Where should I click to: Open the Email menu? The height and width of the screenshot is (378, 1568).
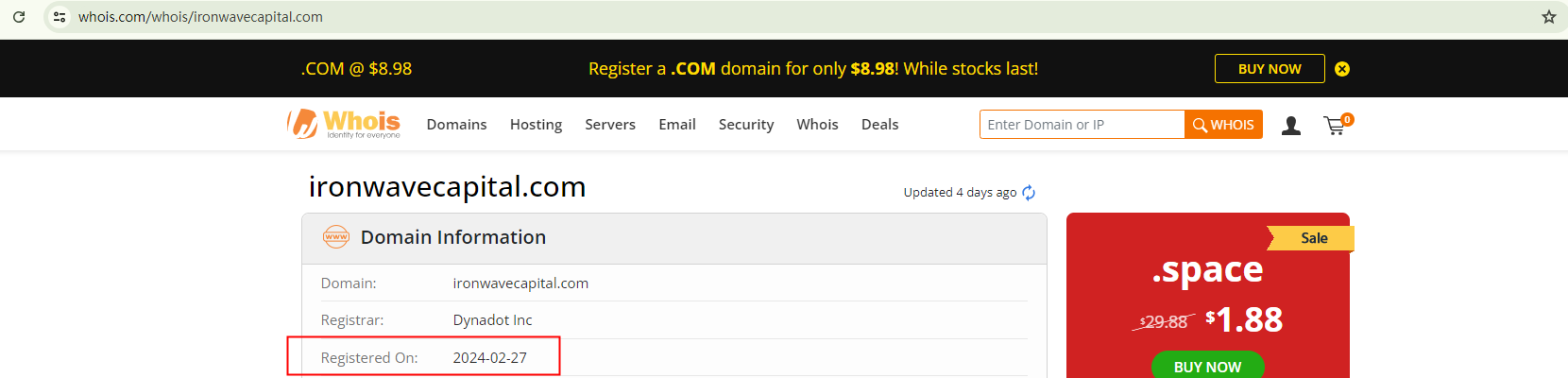click(x=677, y=125)
